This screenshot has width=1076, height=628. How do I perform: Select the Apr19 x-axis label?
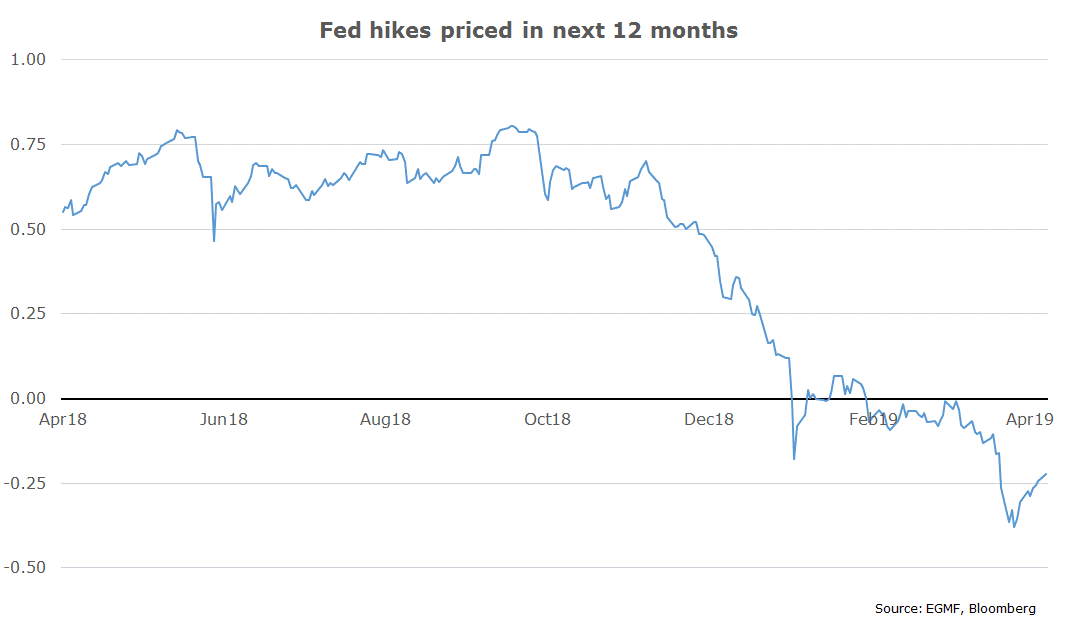pos(1029,419)
